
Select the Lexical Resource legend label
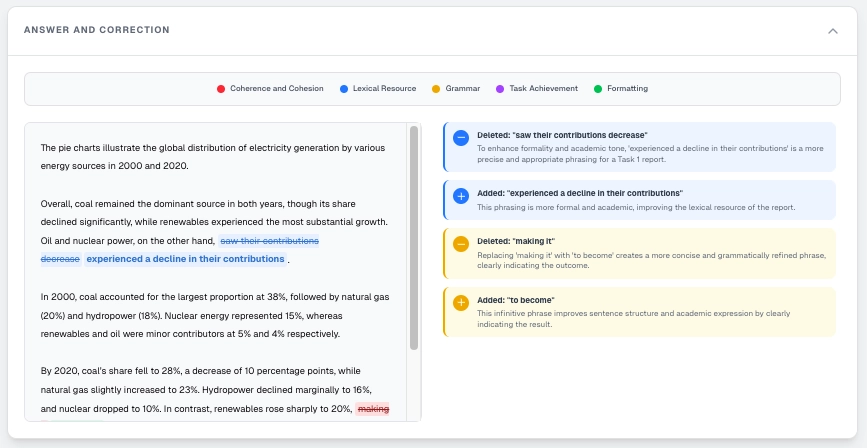(x=385, y=89)
